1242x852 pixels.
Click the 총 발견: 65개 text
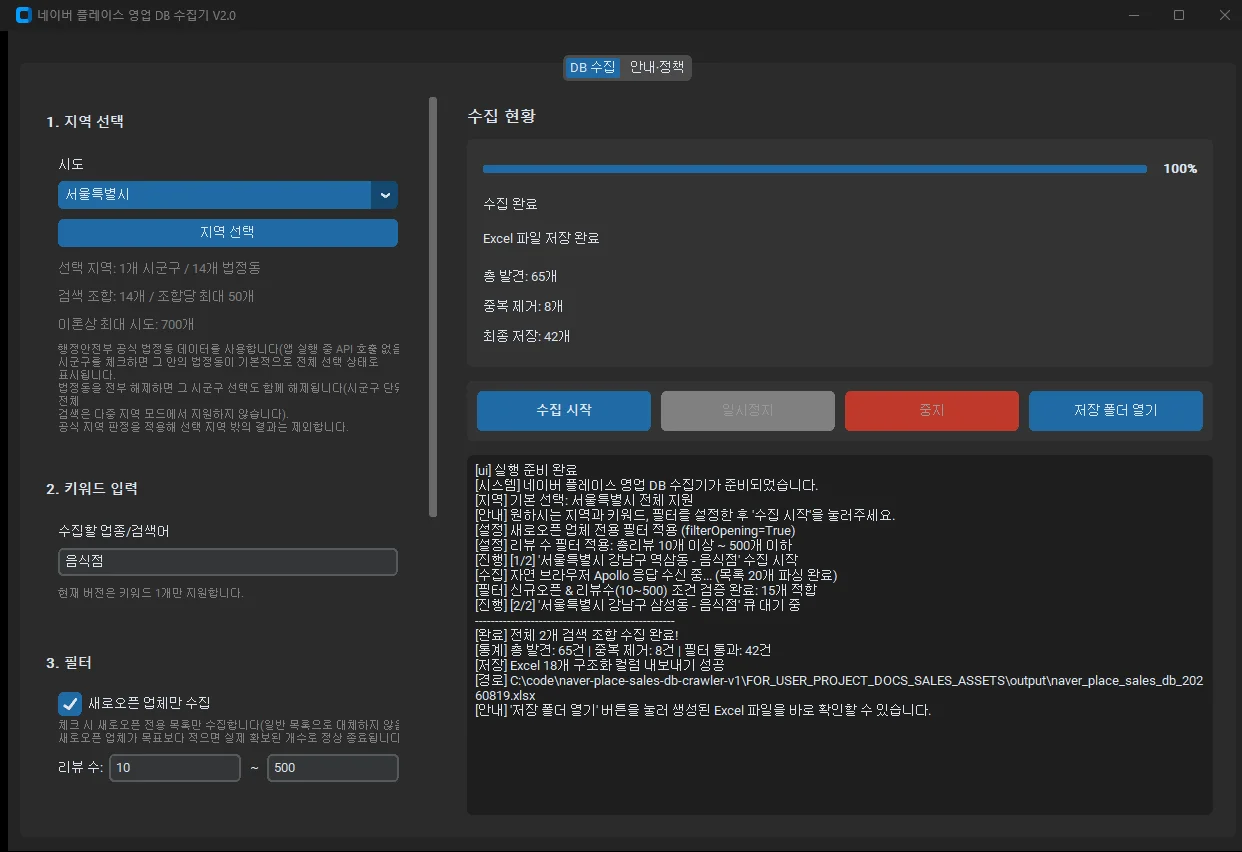click(520, 276)
